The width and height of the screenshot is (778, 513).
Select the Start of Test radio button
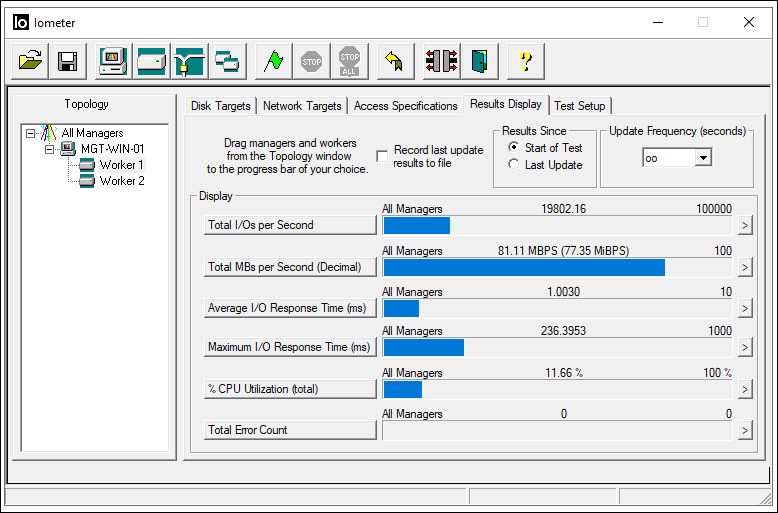[514, 148]
